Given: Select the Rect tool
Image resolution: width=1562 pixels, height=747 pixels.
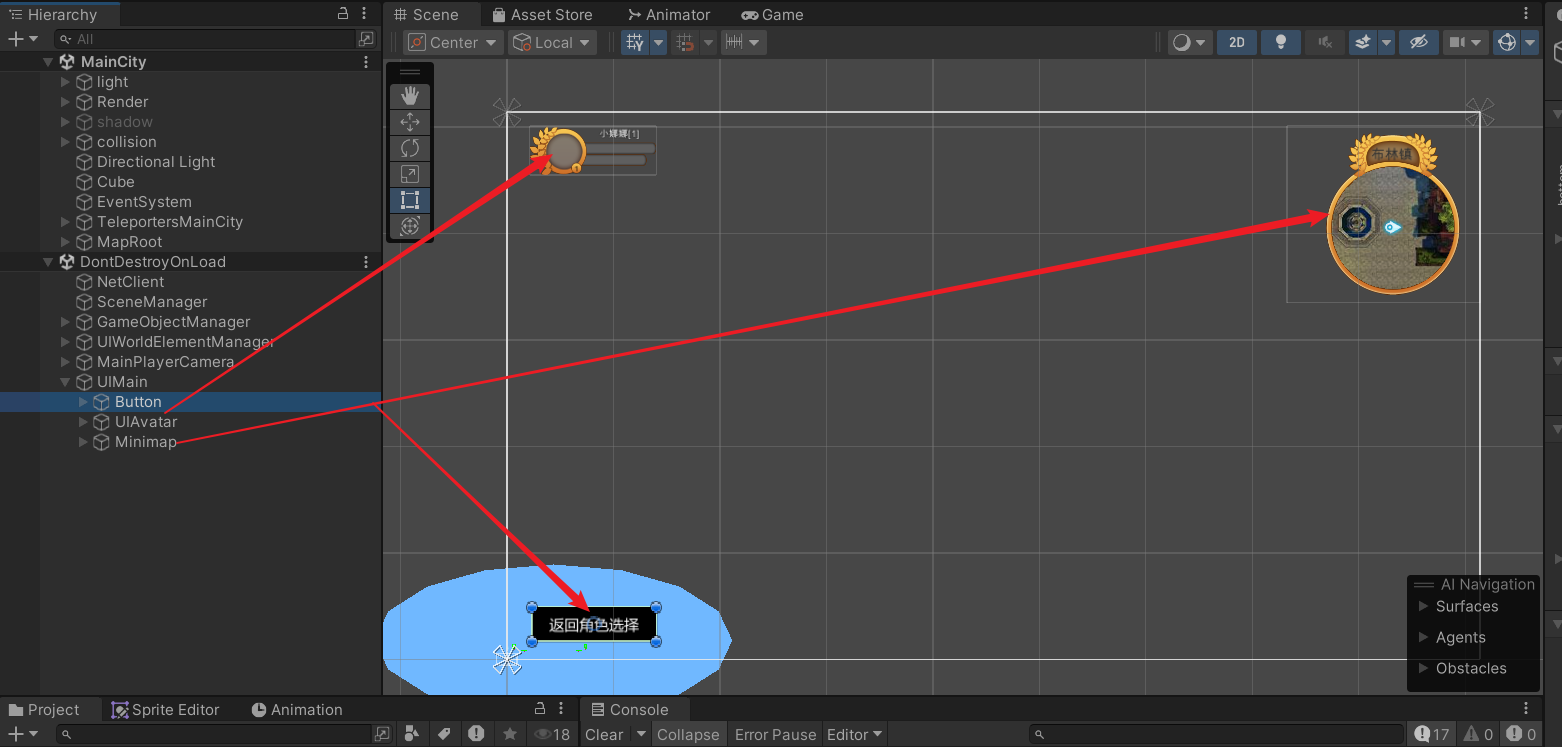Looking at the screenshot, I should [x=409, y=200].
